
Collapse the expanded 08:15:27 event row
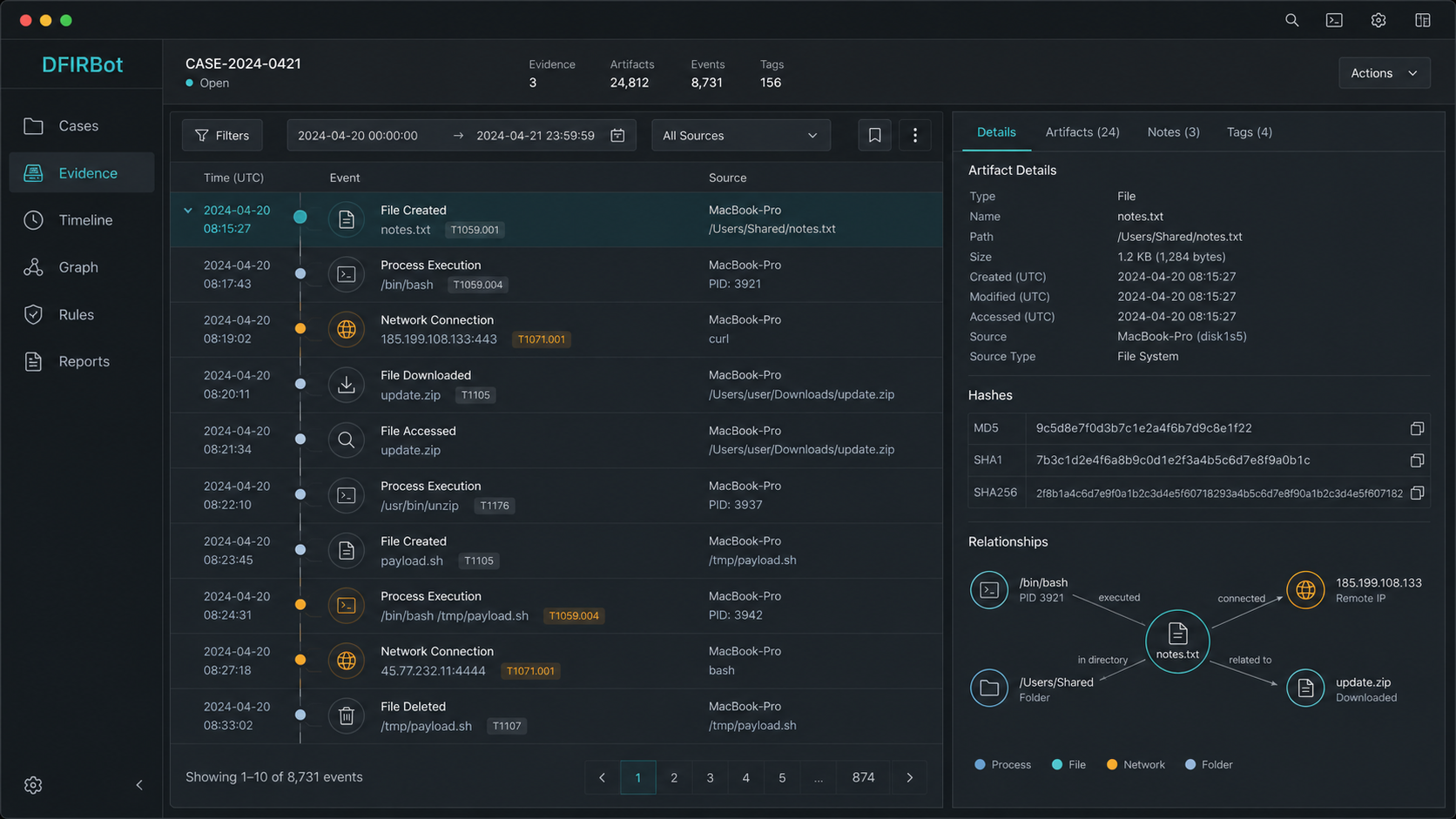188,211
